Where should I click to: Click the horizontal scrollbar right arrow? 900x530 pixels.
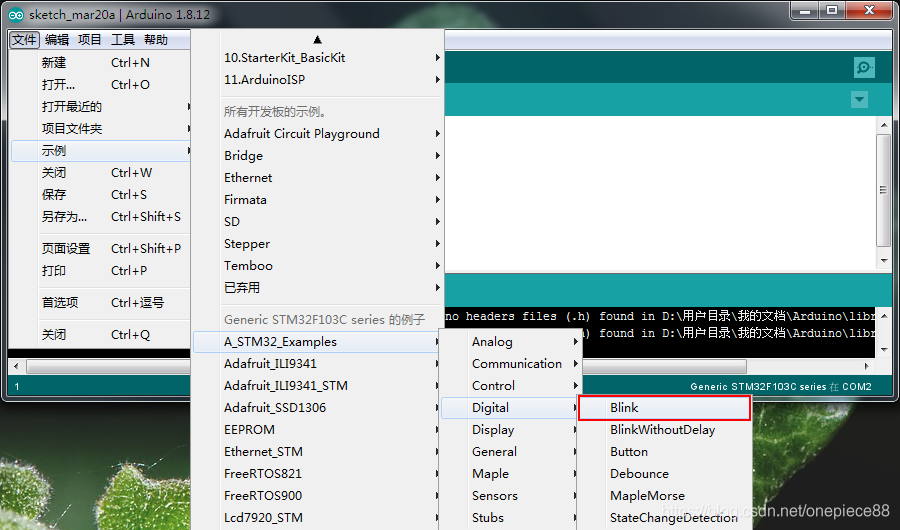[x=867, y=366]
